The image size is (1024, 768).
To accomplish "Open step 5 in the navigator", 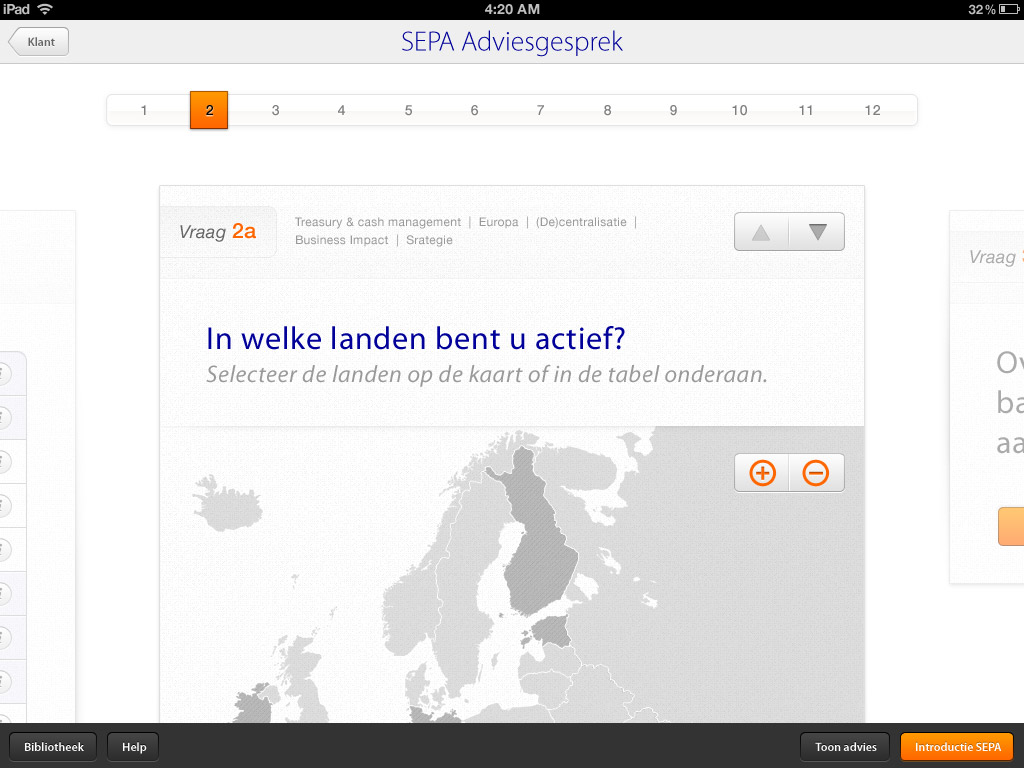I will point(408,110).
